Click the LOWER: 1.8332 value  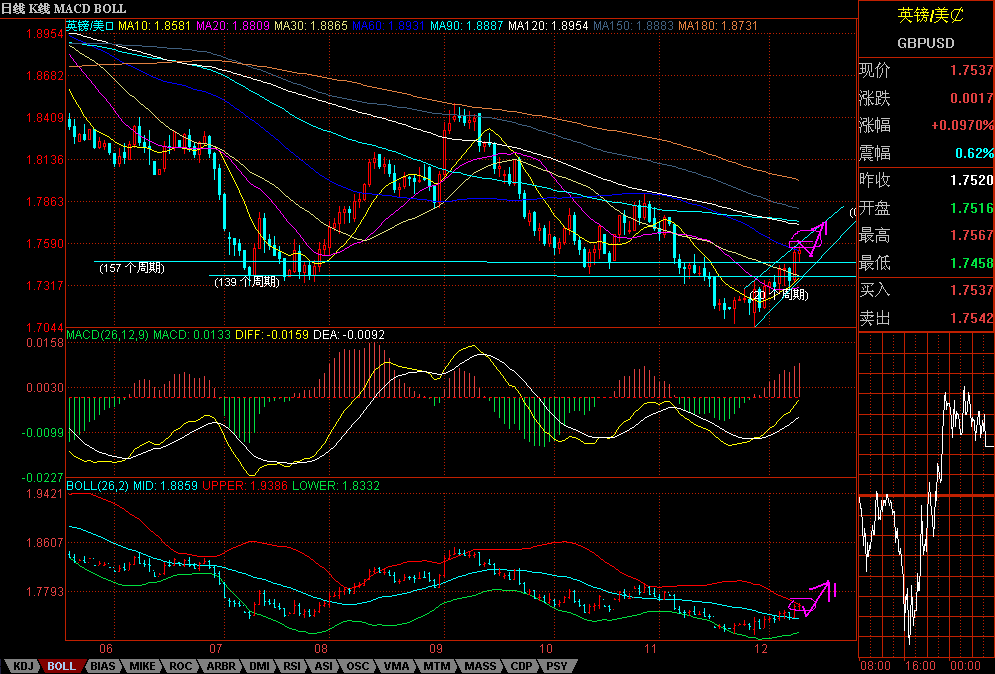[336, 486]
